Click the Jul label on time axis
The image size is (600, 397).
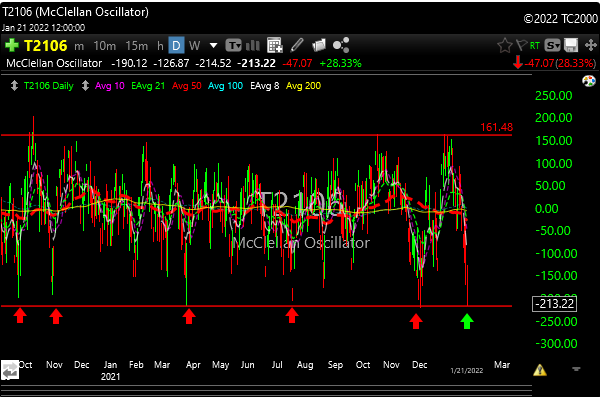pyautogui.click(x=277, y=365)
